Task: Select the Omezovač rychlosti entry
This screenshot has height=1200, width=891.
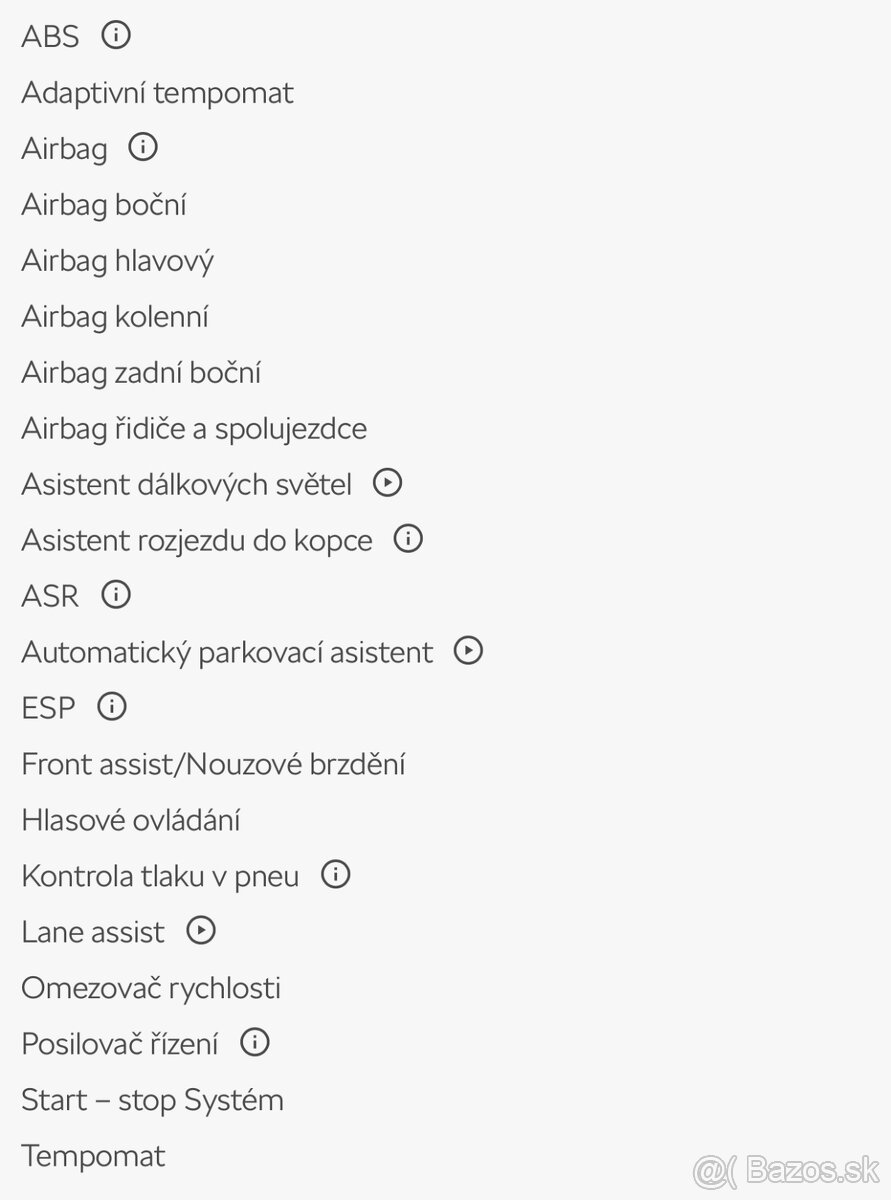Action: coord(151,989)
